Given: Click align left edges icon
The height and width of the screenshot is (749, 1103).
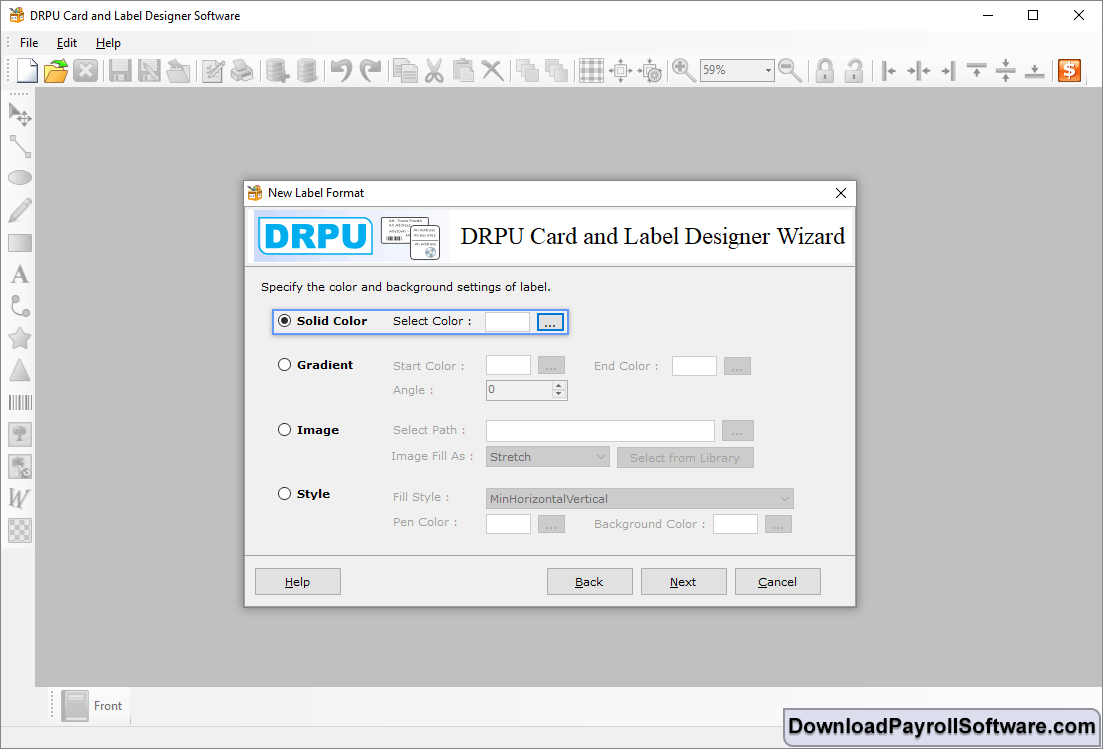Looking at the screenshot, I should pos(889,70).
